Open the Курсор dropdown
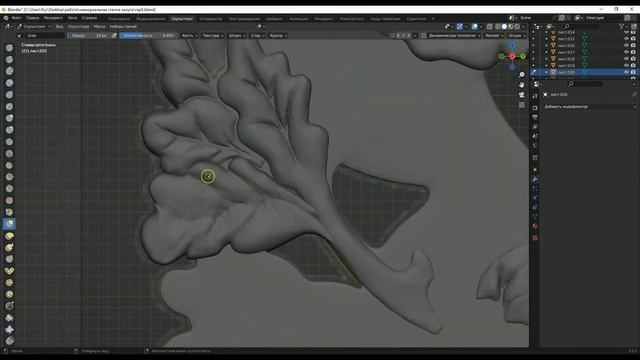This screenshot has height=360, width=640. 278,36
